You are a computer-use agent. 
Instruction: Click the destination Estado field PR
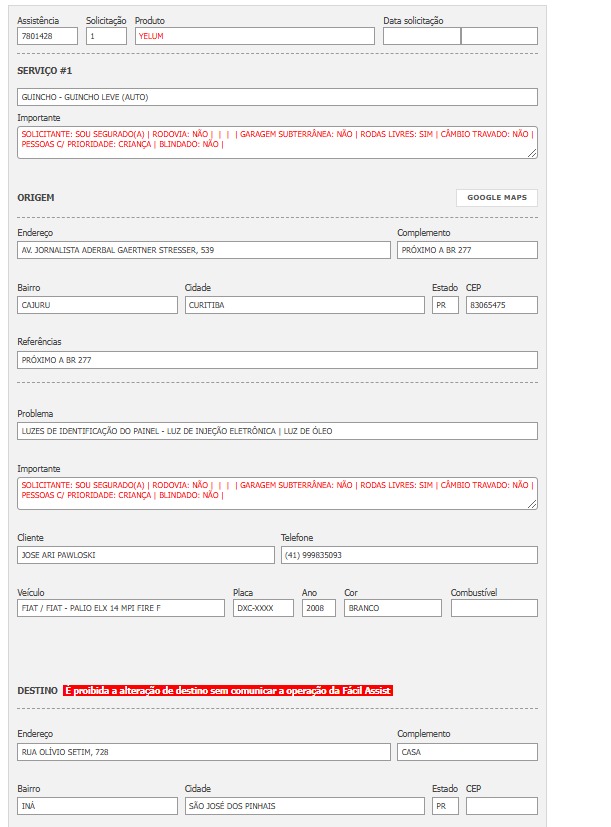445,806
